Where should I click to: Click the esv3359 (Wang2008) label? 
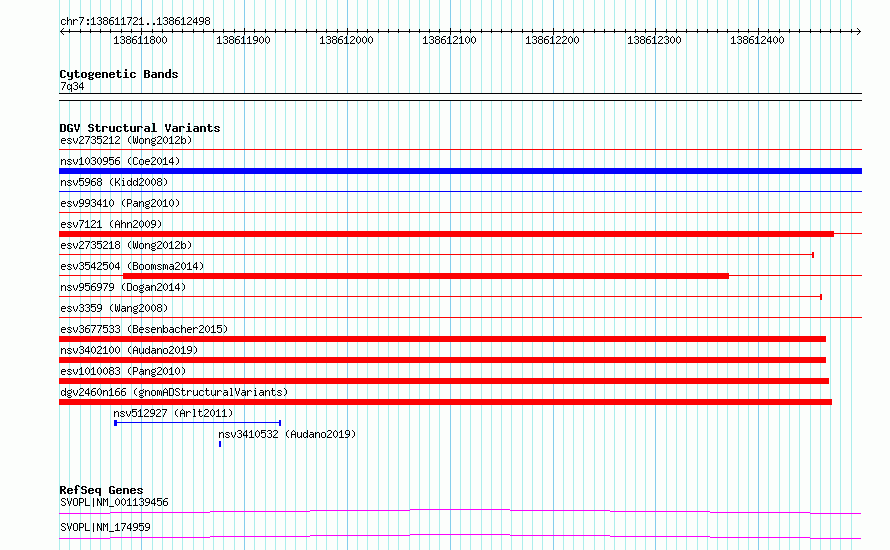click(114, 308)
